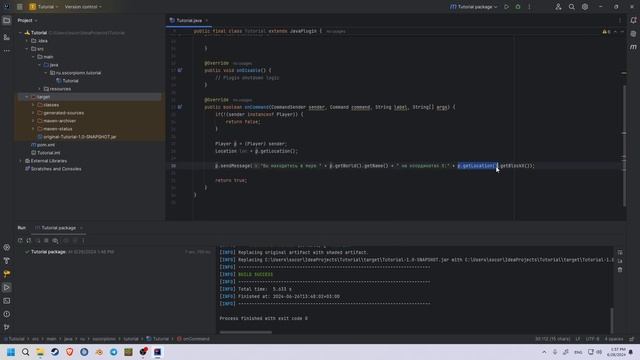Open the Version control dropdown

(83, 7)
